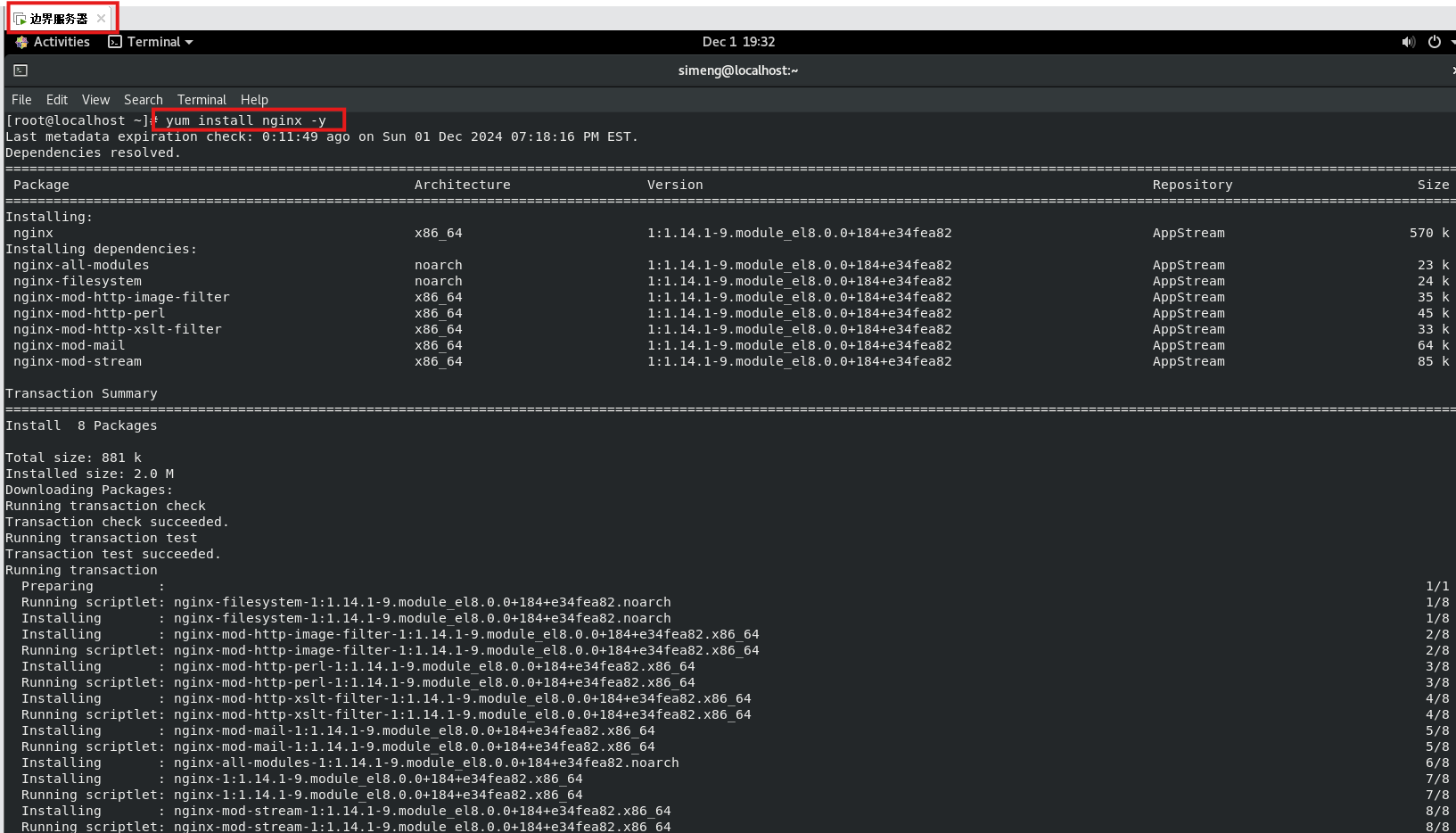Screen dimensions: 1456x833
Task: Click the volume speaker icon
Action: [x=1408, y=42]
